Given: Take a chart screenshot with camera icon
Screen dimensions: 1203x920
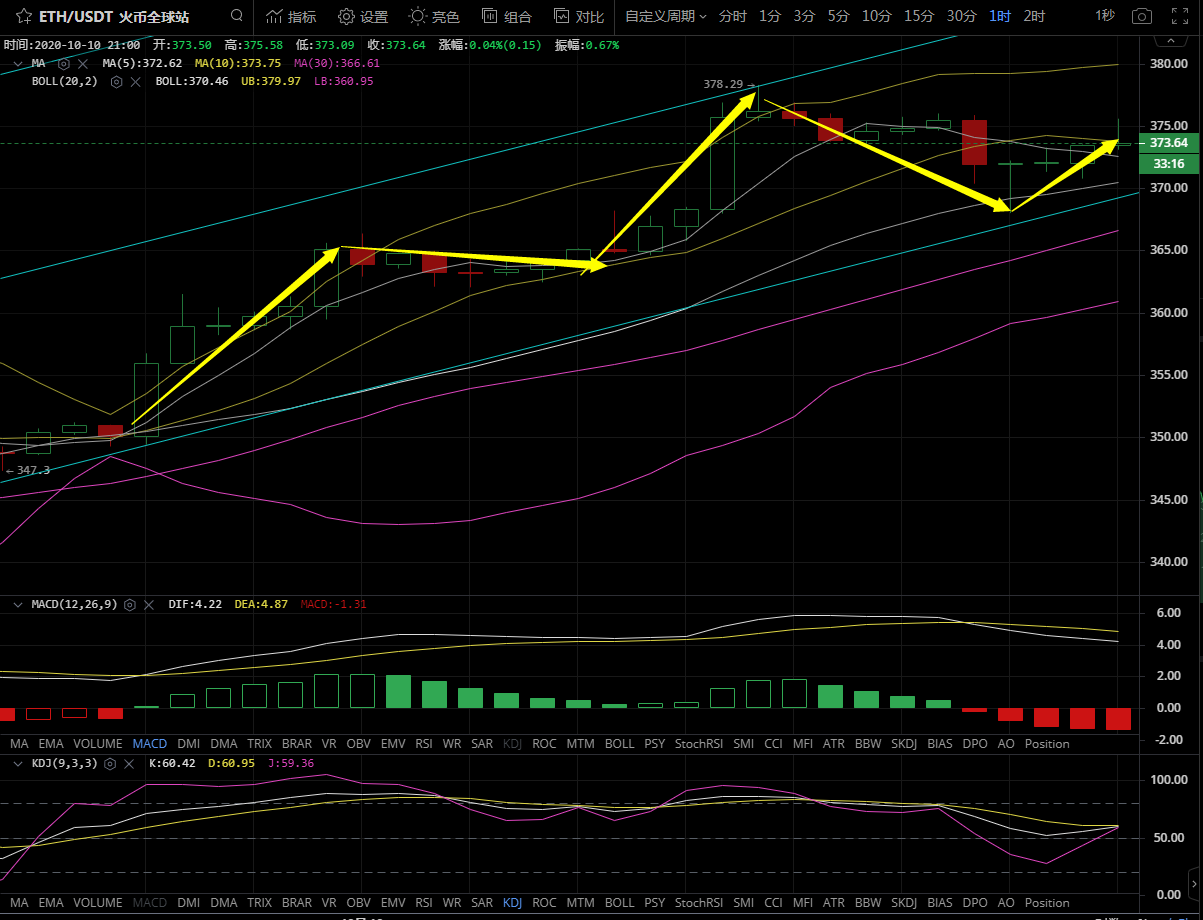Looking at the screenshot, I should (1141, 16).
